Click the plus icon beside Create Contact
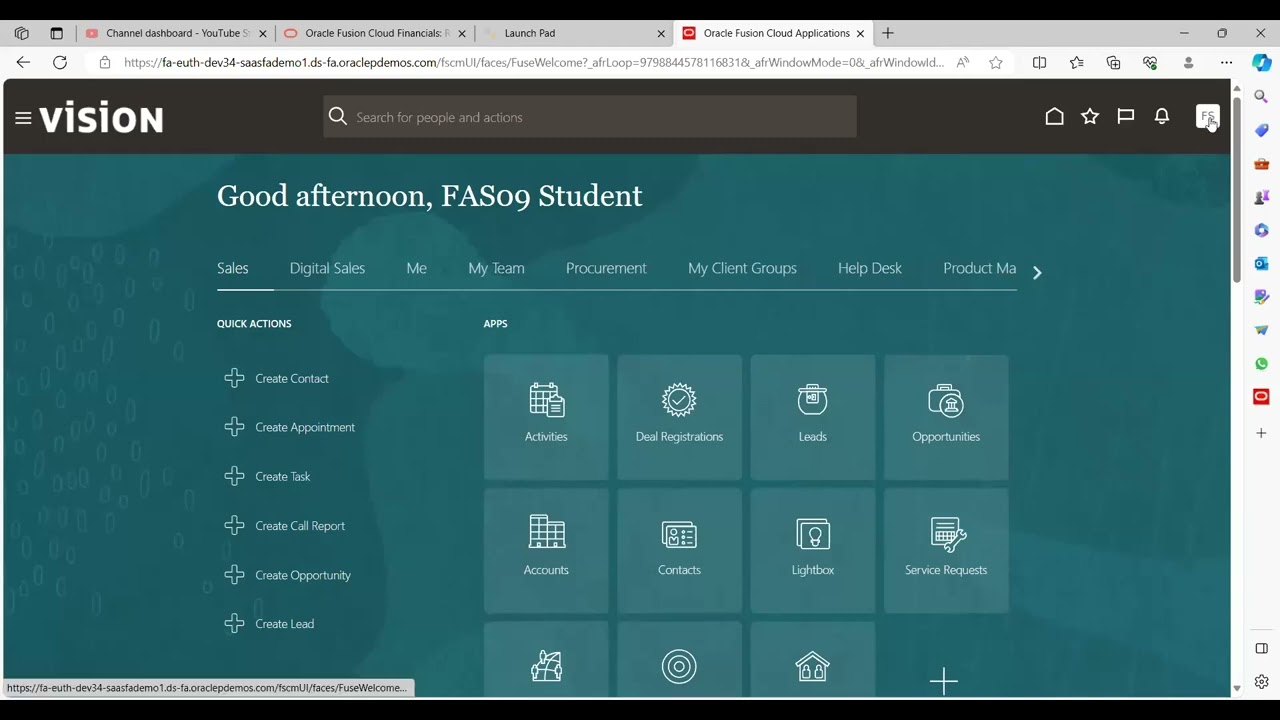 (234, 378)
